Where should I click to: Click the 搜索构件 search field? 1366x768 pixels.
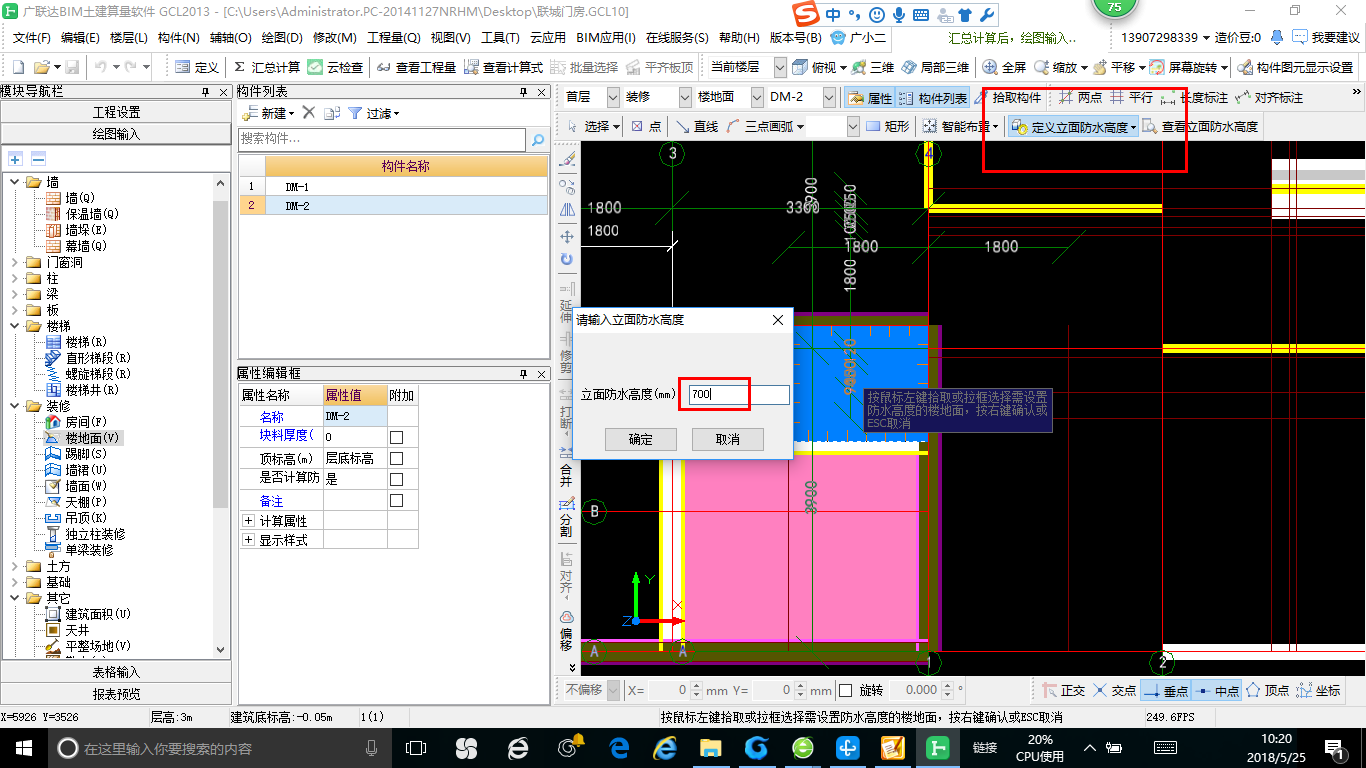[382, 139]
